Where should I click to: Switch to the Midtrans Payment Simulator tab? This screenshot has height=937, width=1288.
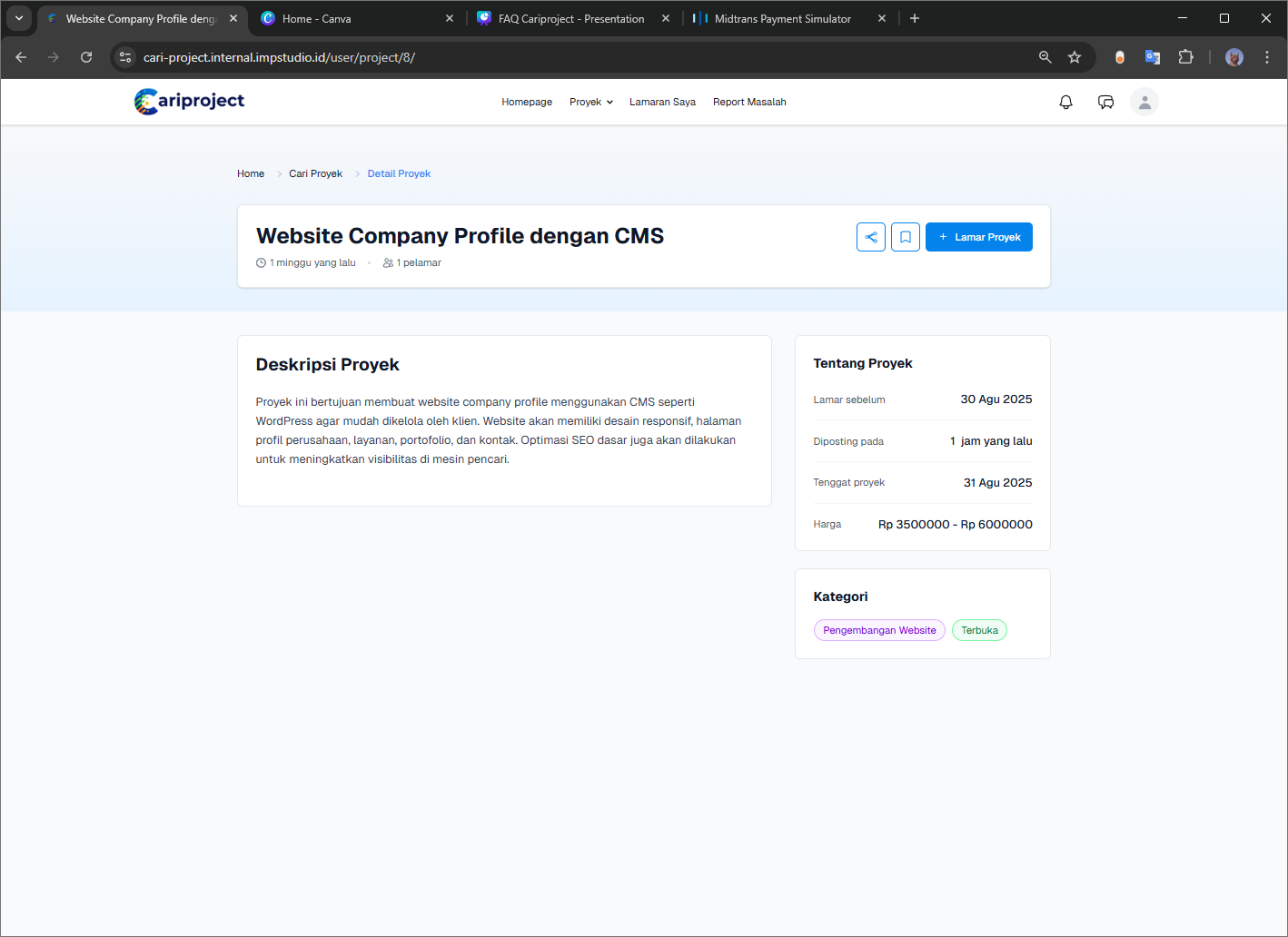782,18
